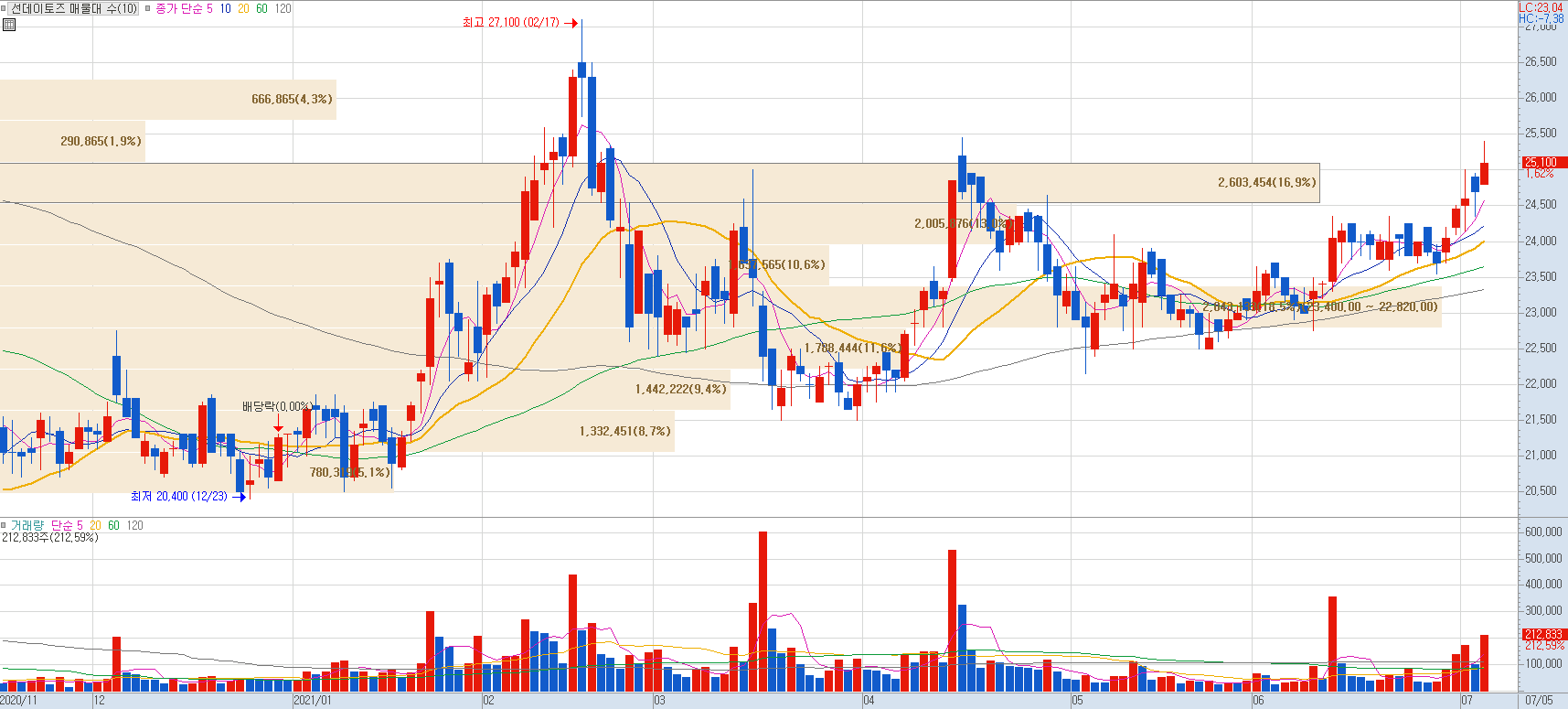Select the 120-day price moving average legend
This screenshot has height=709, width=1568.
[283, 8]
